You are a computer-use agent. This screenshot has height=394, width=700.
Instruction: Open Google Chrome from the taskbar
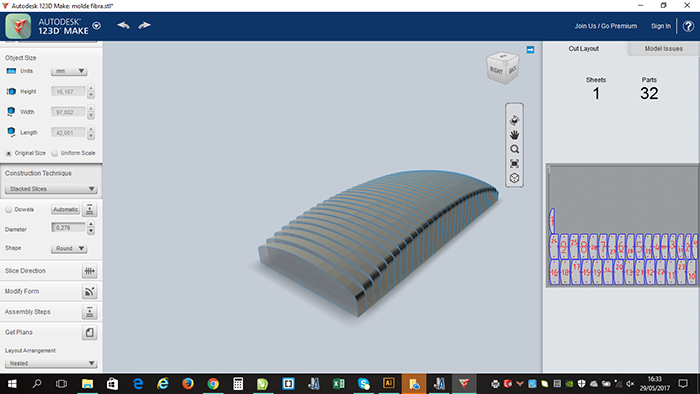pyautogui.click(x=213, y=384)
